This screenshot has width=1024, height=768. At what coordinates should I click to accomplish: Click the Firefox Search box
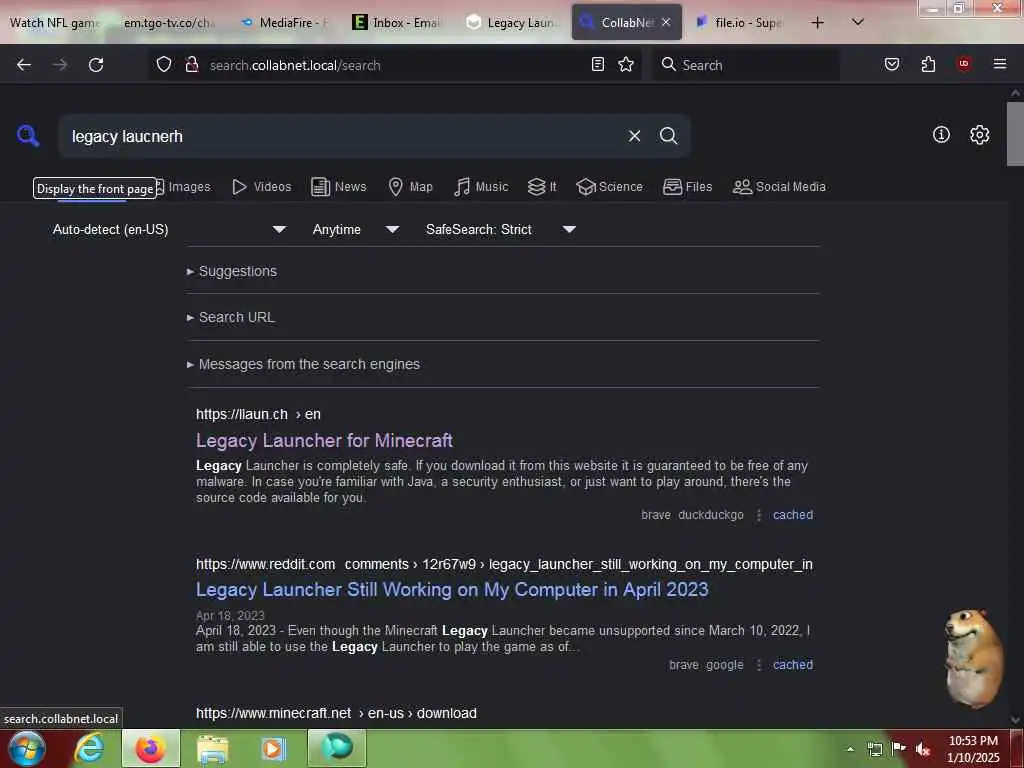pos(746,65)
